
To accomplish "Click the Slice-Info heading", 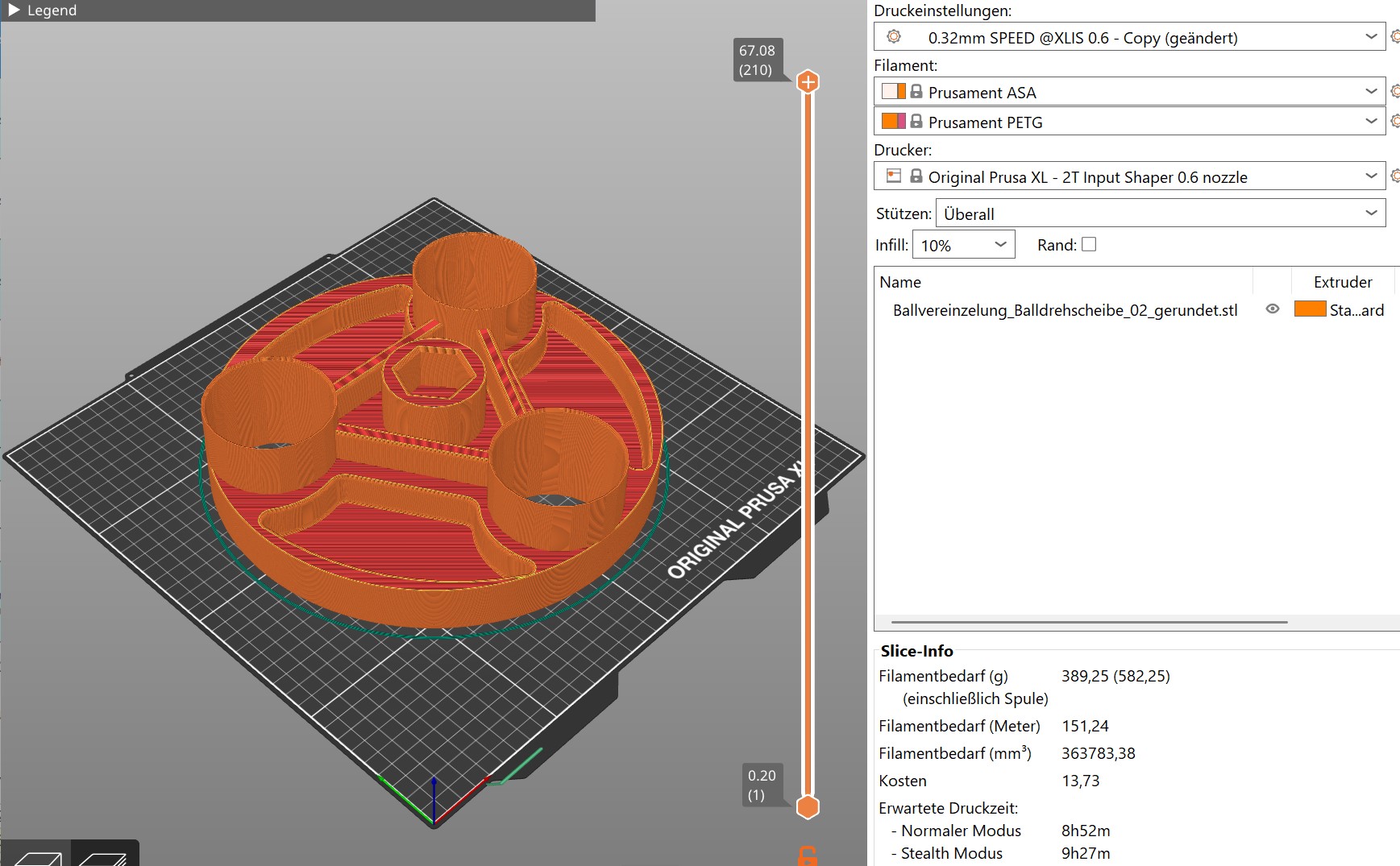I will coord(916,651).
